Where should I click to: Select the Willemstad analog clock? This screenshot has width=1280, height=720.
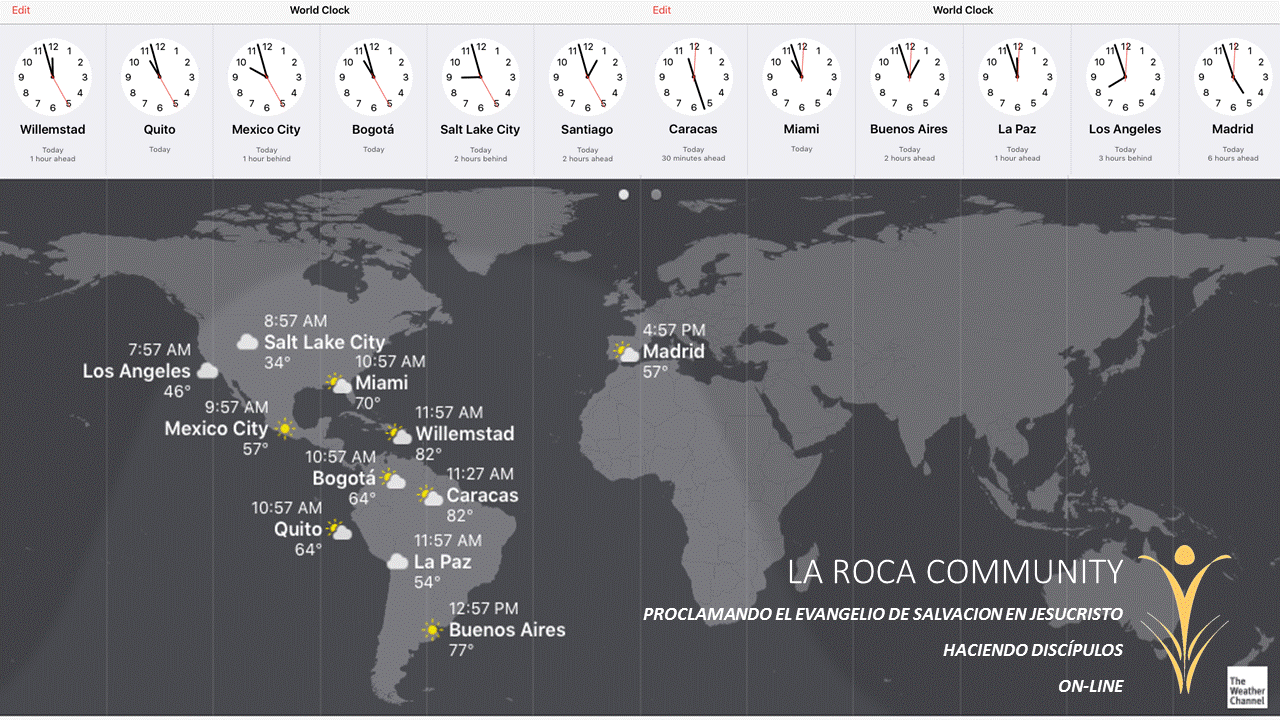53,77
